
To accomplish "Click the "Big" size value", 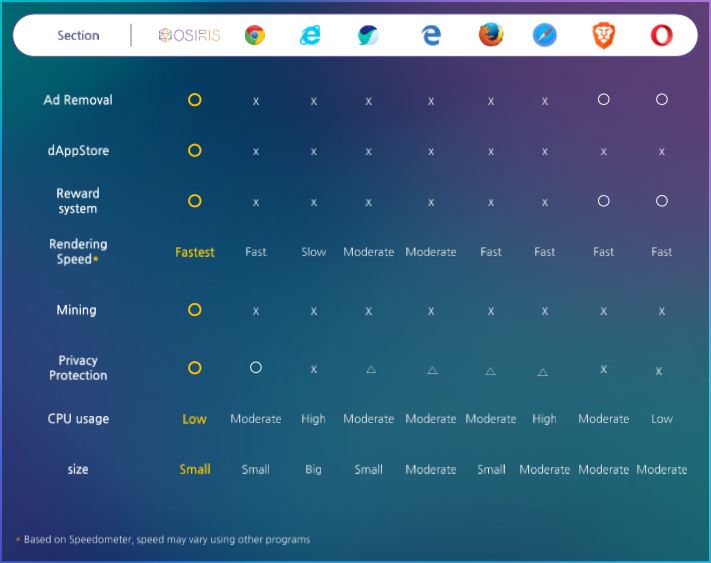I will 313,470.
